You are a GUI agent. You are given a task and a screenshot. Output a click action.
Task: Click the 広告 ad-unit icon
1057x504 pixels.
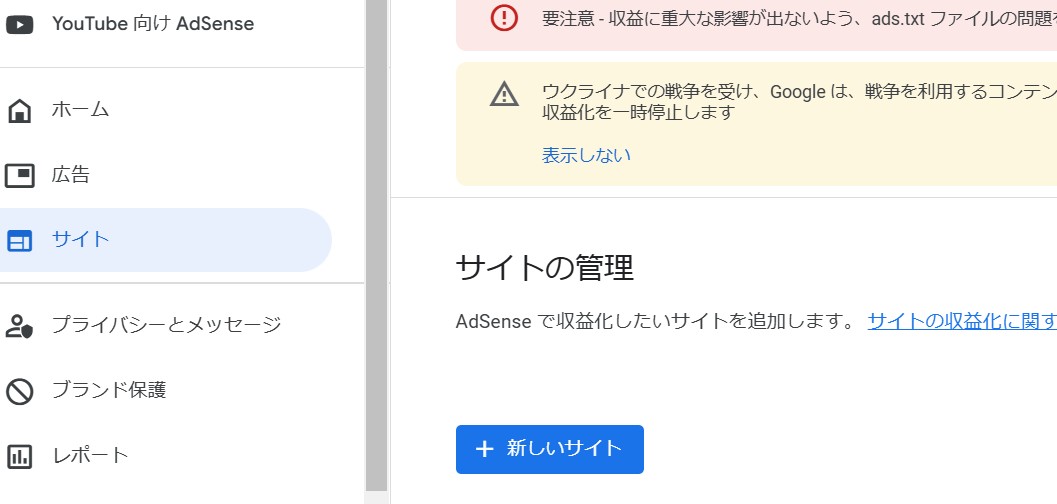(19, 176)
